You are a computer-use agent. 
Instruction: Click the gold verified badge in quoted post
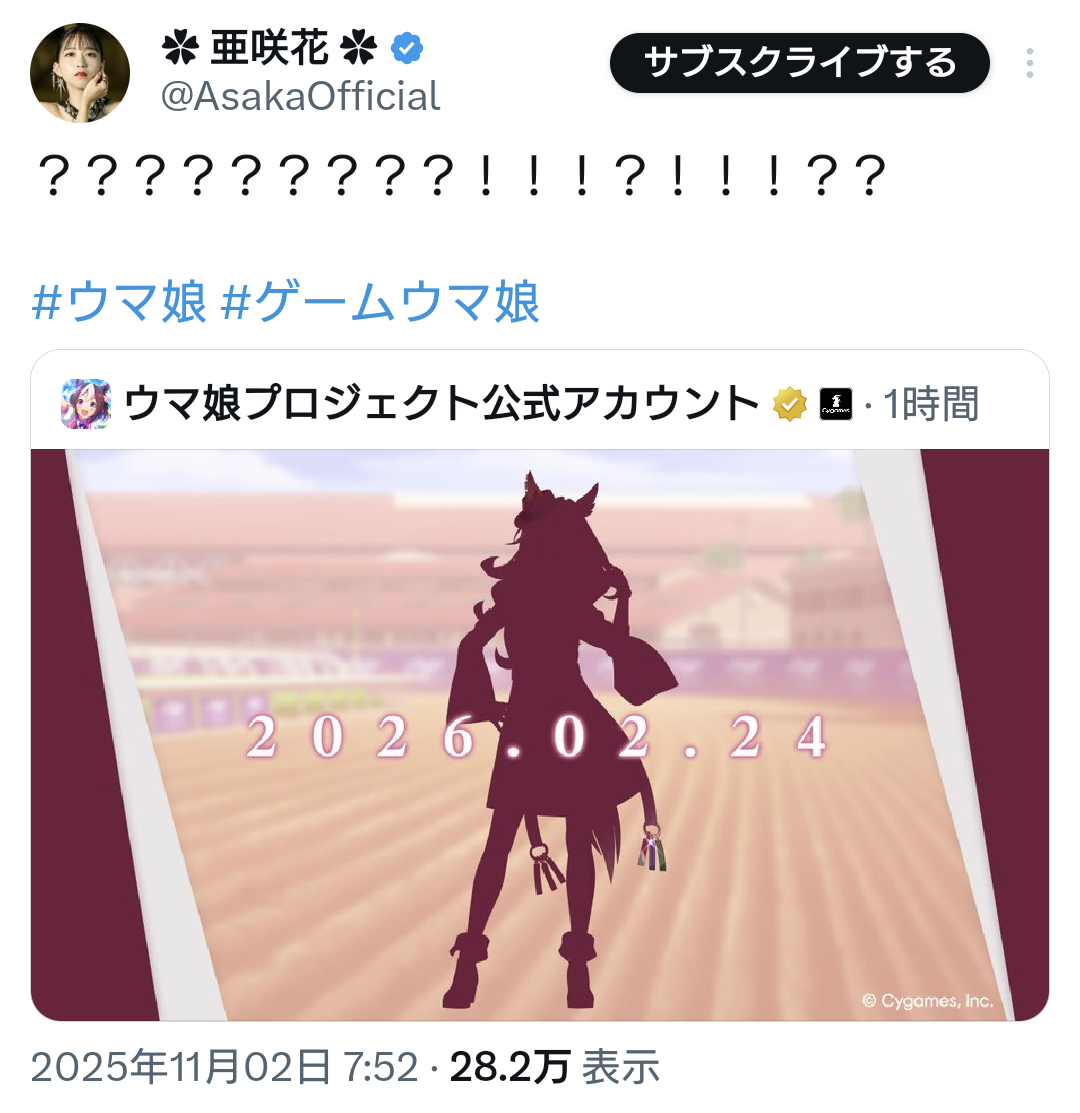coord(790,405)
